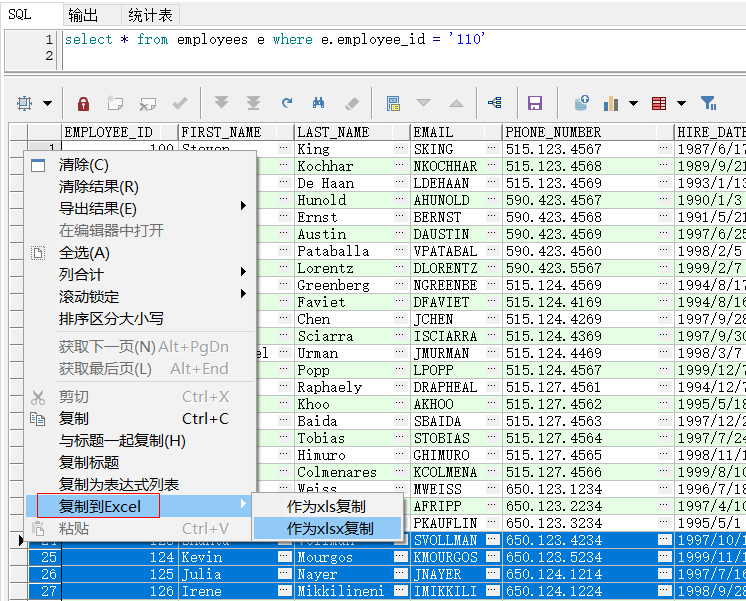This screenshot has width=746, height=601.
Task: Select 作为xlsx复制 in the submenu
Action: point(327,529)
